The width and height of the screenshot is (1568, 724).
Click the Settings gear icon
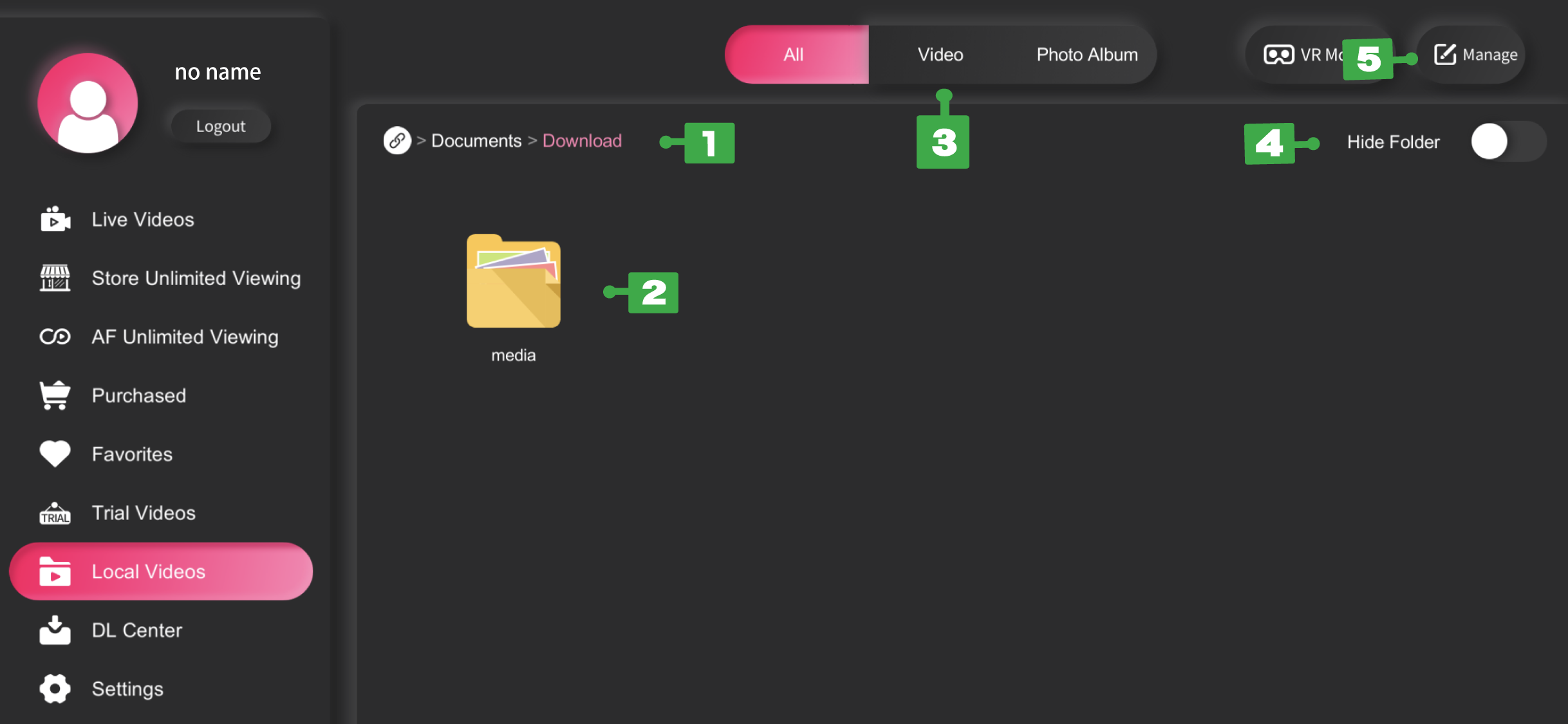click(x=55, y=689)
